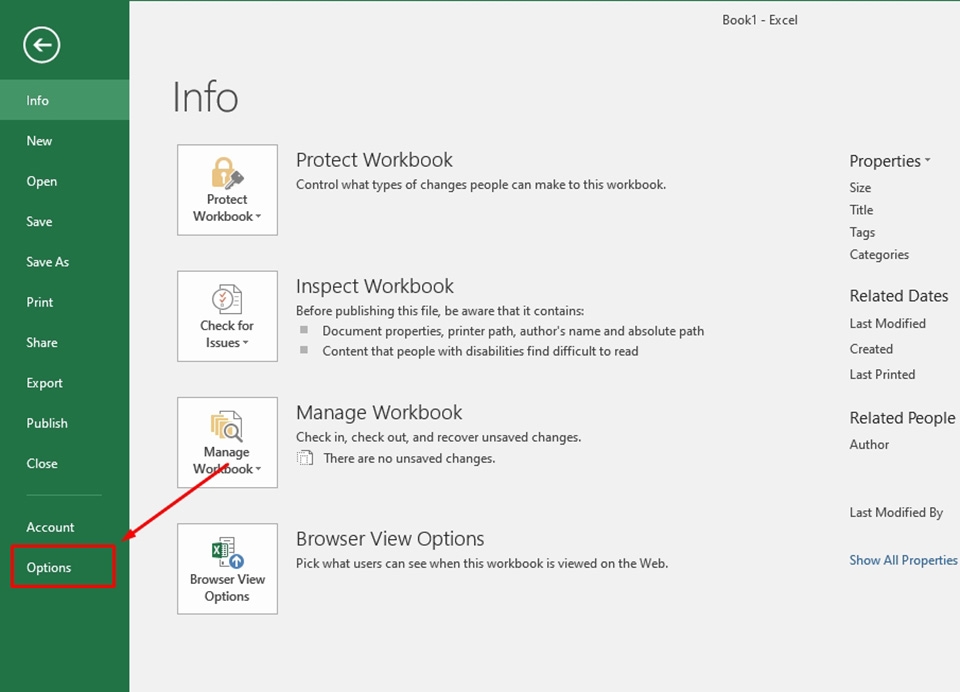Click the small document icon beside no unsaved changes
960x692 pixels.
[x=305, y=458]
